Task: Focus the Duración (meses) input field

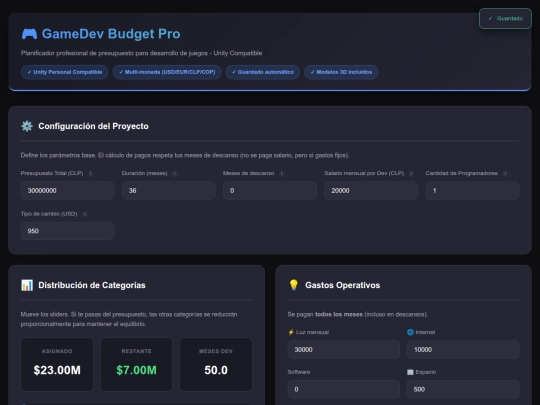Action: pos(169,190)
